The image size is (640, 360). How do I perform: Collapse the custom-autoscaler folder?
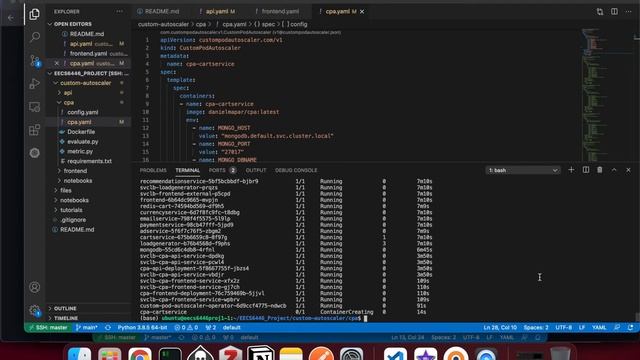[86, 83]
